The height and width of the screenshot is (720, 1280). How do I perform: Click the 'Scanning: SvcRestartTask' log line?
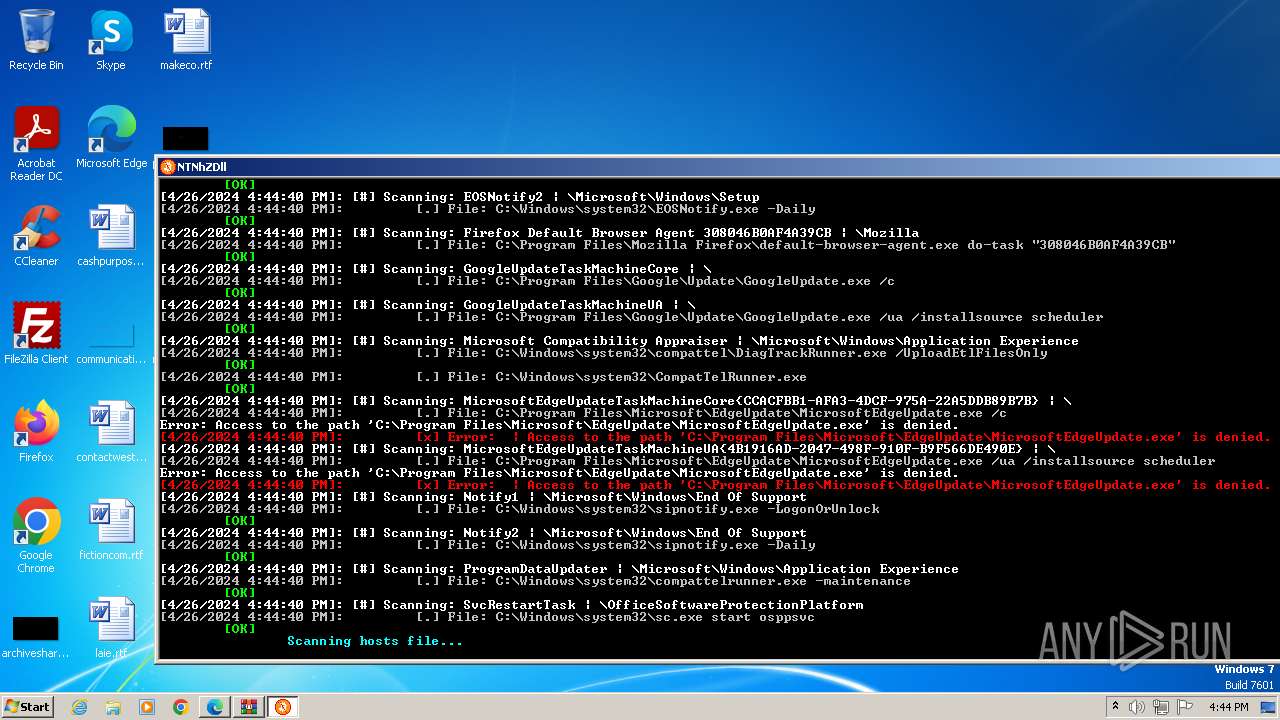tap(511, 605)
